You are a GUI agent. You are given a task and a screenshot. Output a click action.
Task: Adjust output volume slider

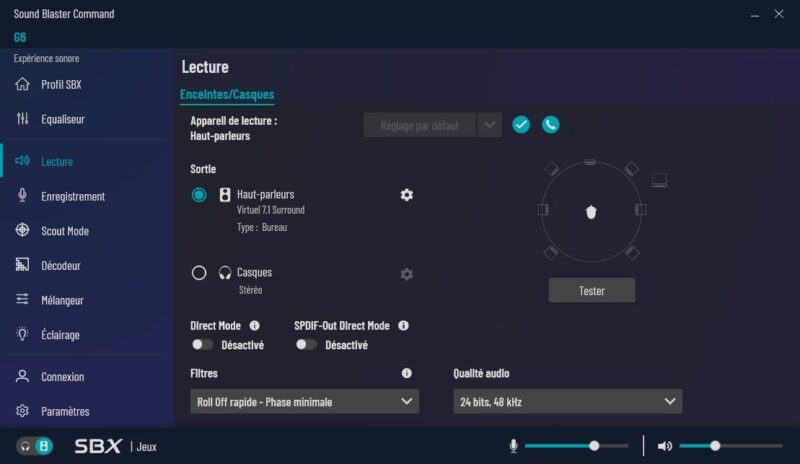point(731,446)
